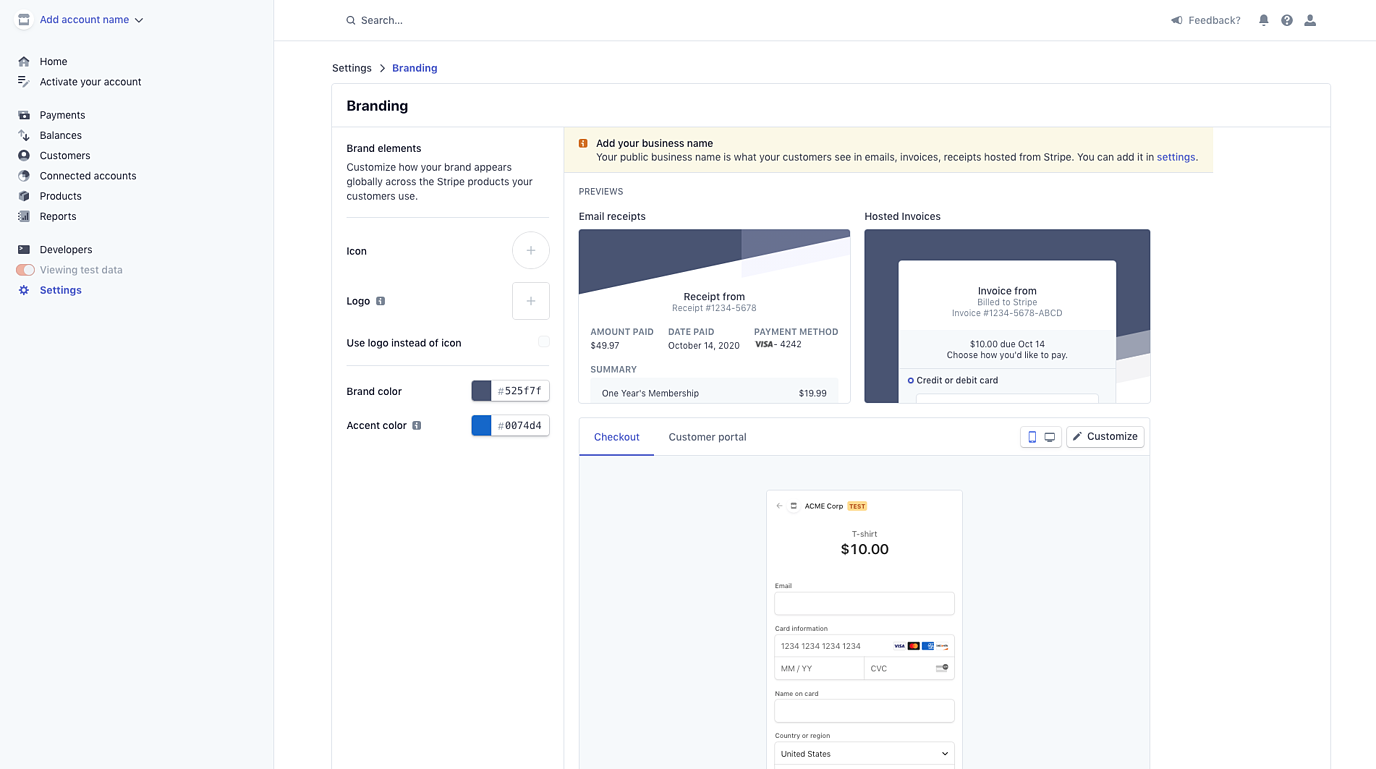The width and height of the screenshot is (1376, 769).
Task: Follow the settings link in the banner
Action: pyautogui.click(x=1175, y=157)
